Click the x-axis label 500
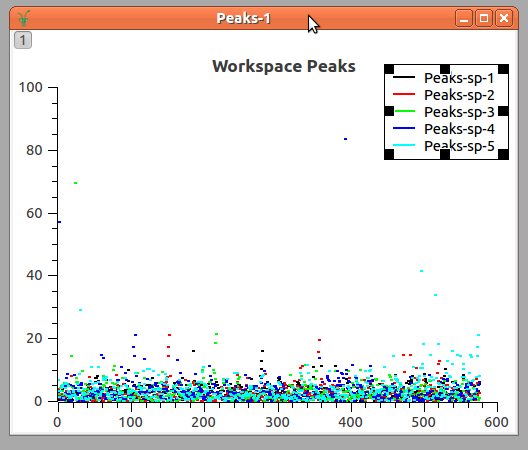528x450 pixels. tap(423, 422)
